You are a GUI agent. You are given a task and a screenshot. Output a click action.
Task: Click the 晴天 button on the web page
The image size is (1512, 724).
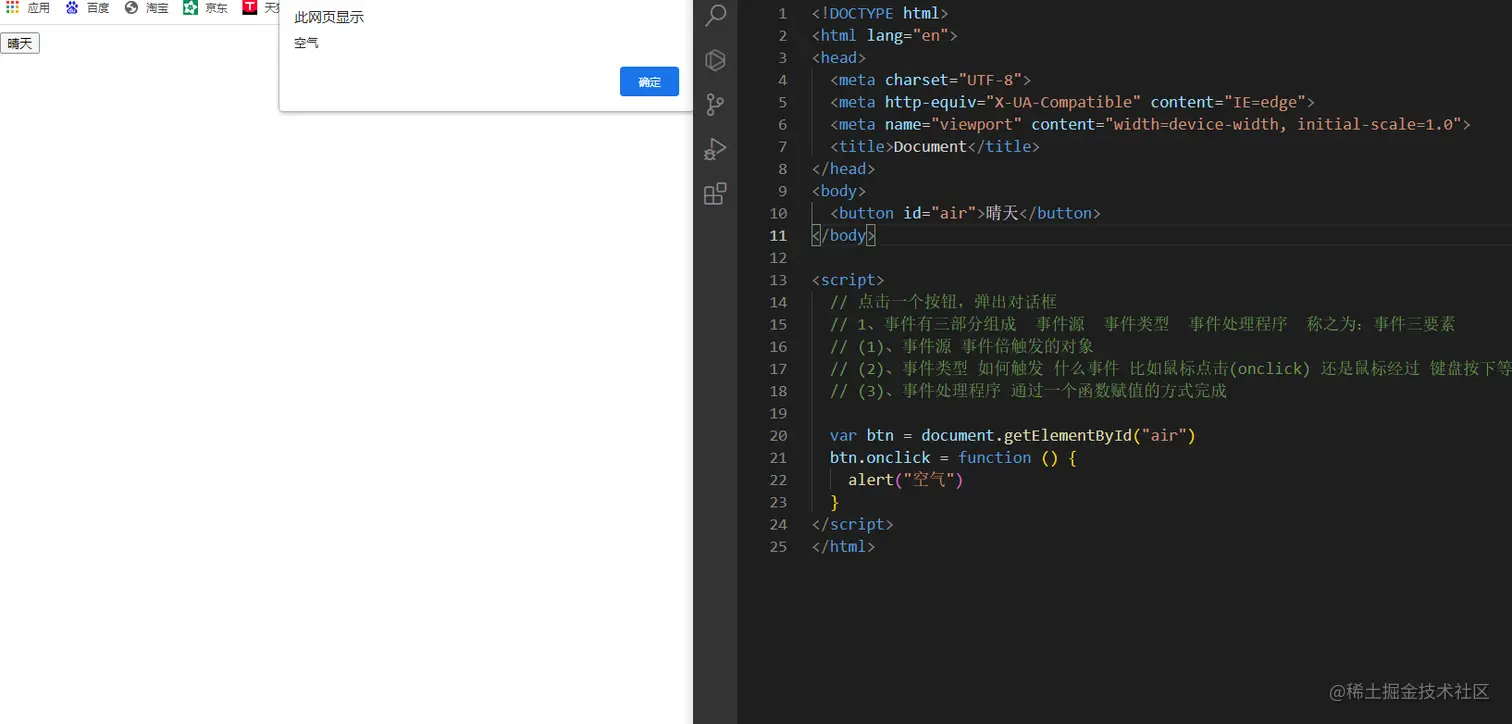pos(20,43)
